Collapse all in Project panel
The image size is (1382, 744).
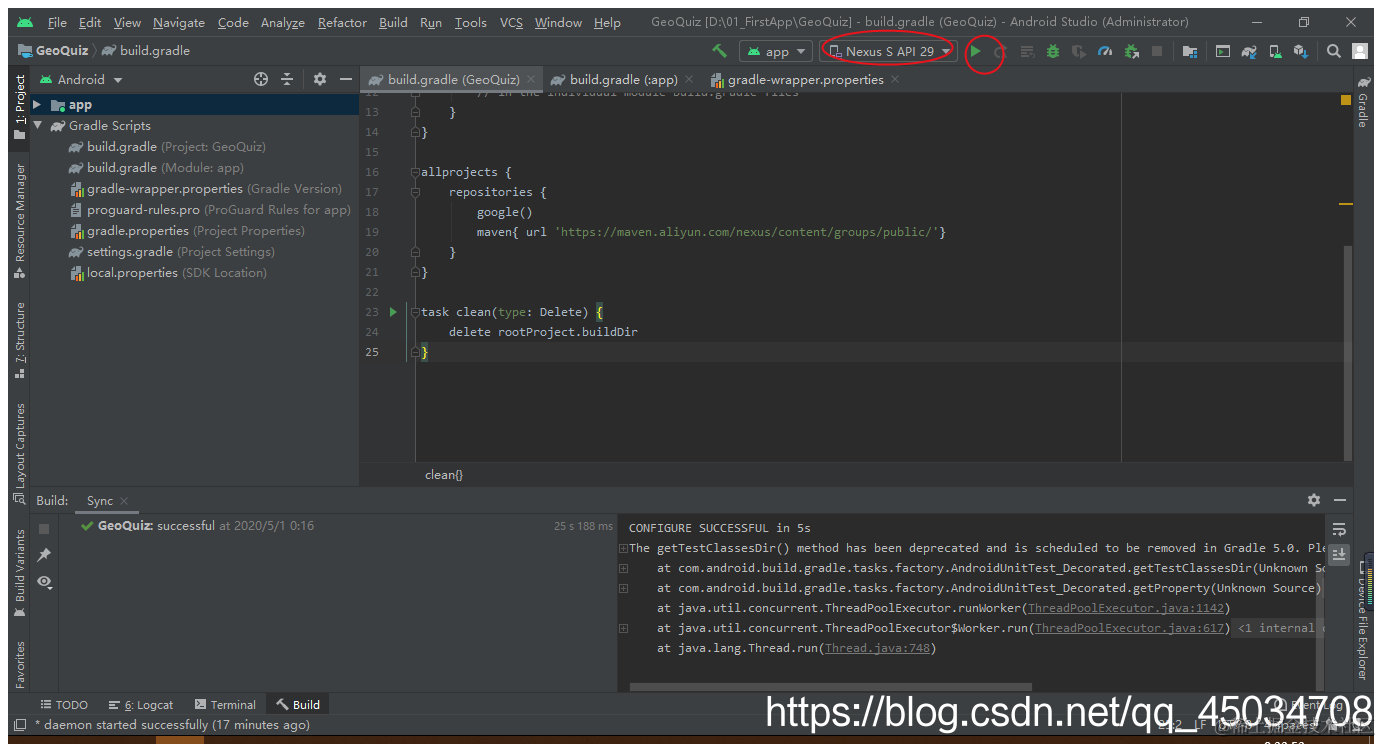[287, 79]
